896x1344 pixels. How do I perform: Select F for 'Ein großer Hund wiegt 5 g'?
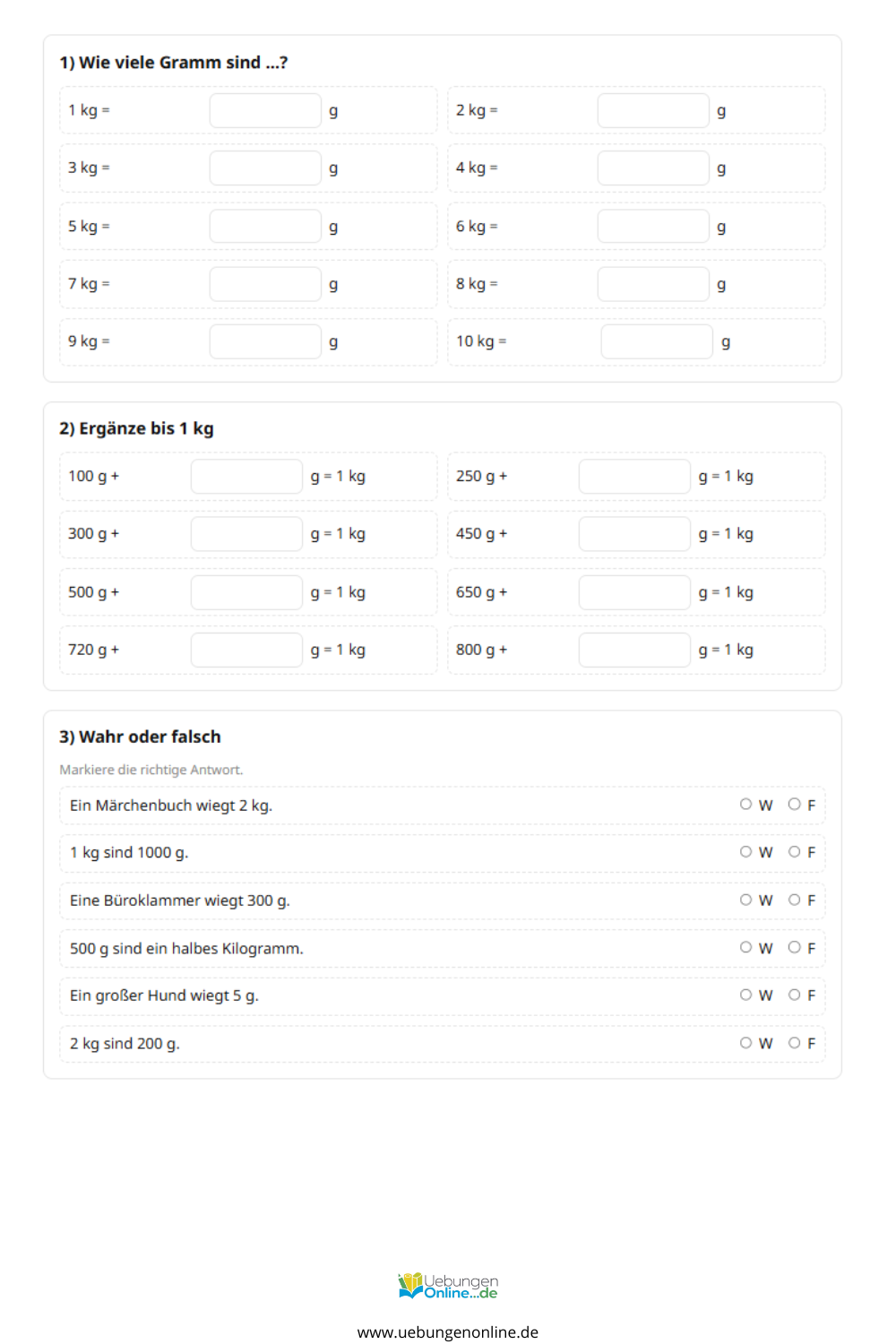click(x=794, y=995)
